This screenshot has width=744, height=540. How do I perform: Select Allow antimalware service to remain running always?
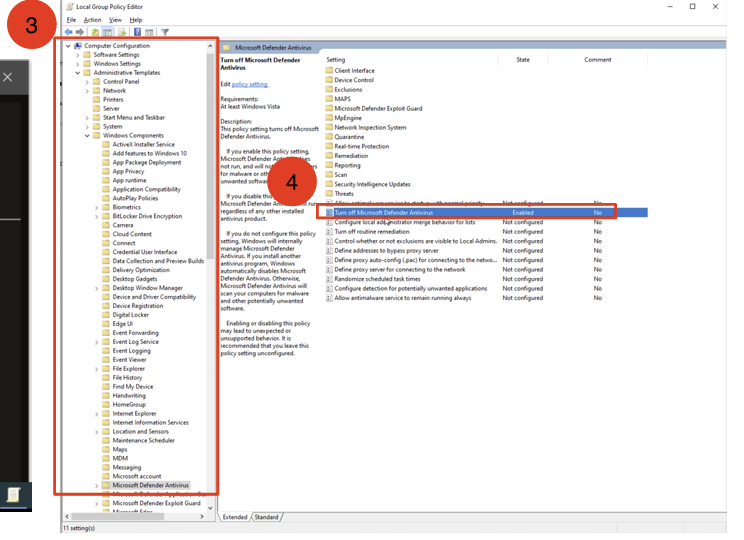click(x=403, y=298)
